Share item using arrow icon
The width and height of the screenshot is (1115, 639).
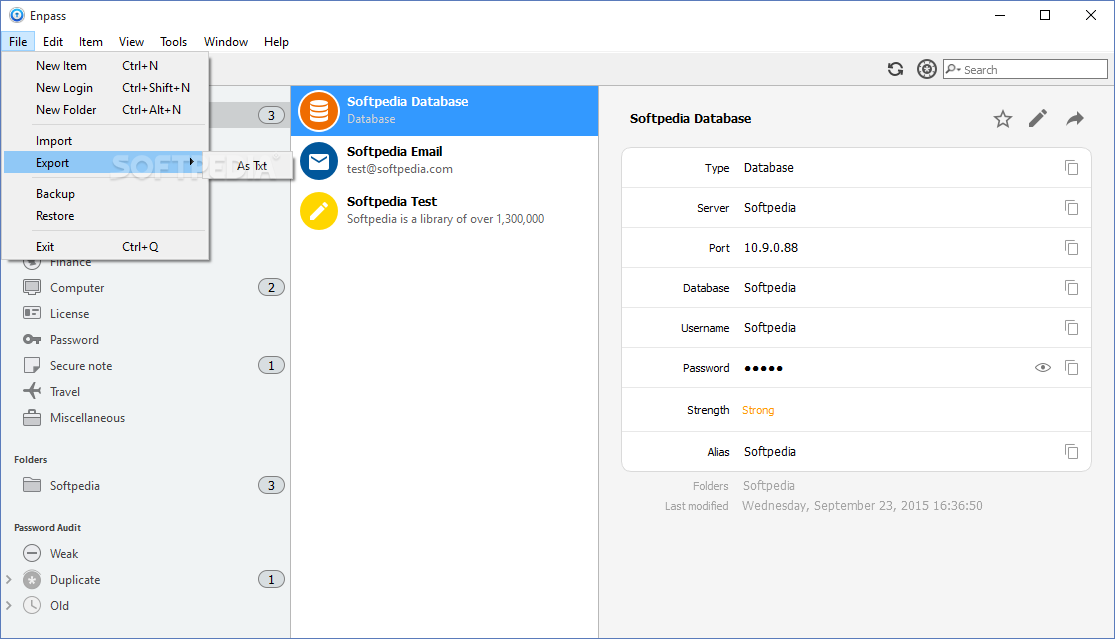click(1075, 119)
